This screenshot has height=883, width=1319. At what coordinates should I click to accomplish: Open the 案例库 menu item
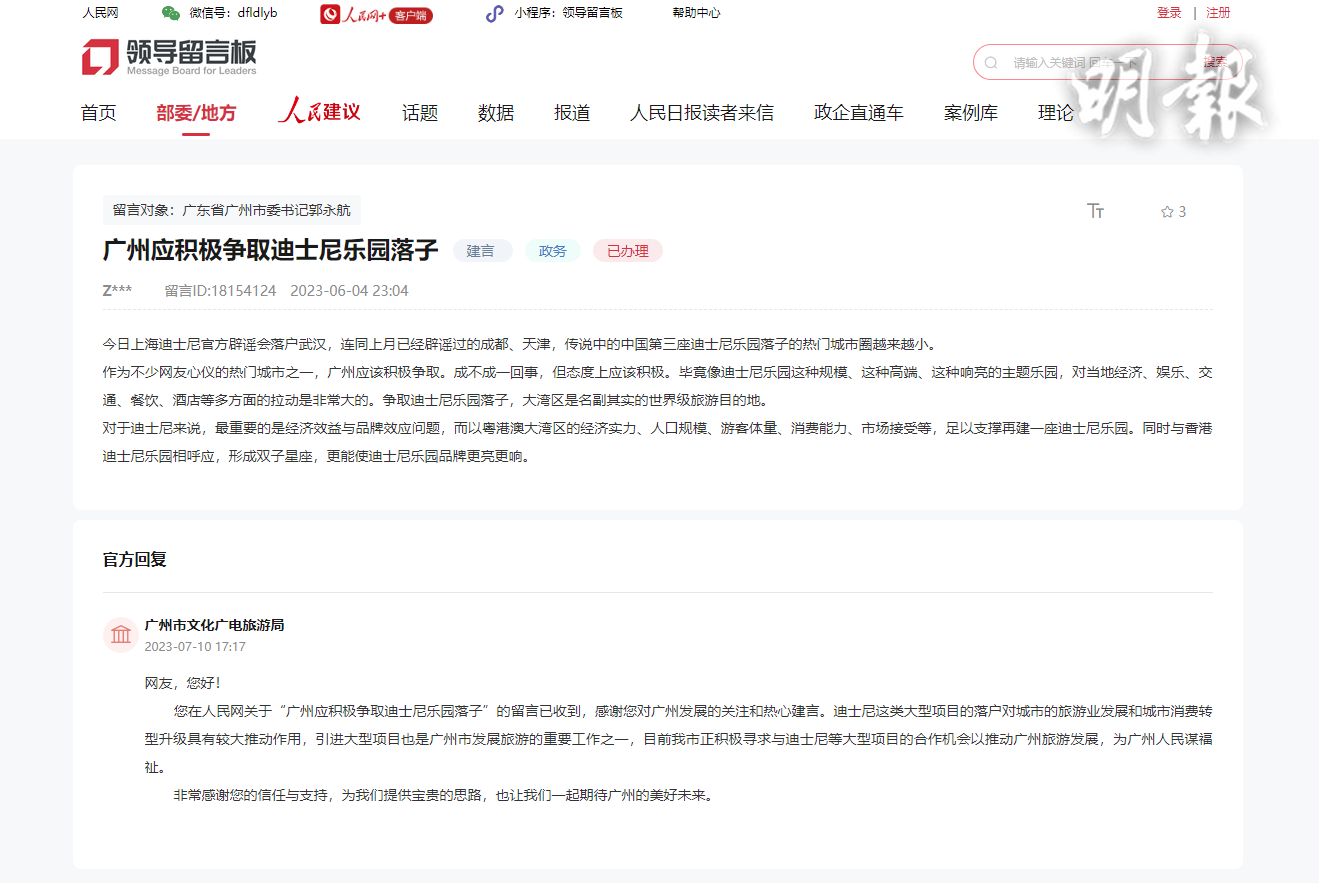pos(970,113)
